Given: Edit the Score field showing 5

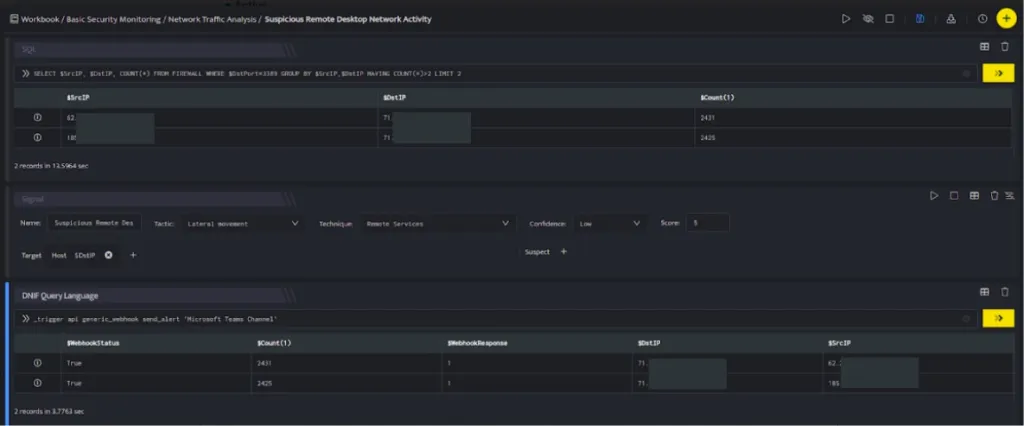Looking at the screenshot, I should click(708, 223).
